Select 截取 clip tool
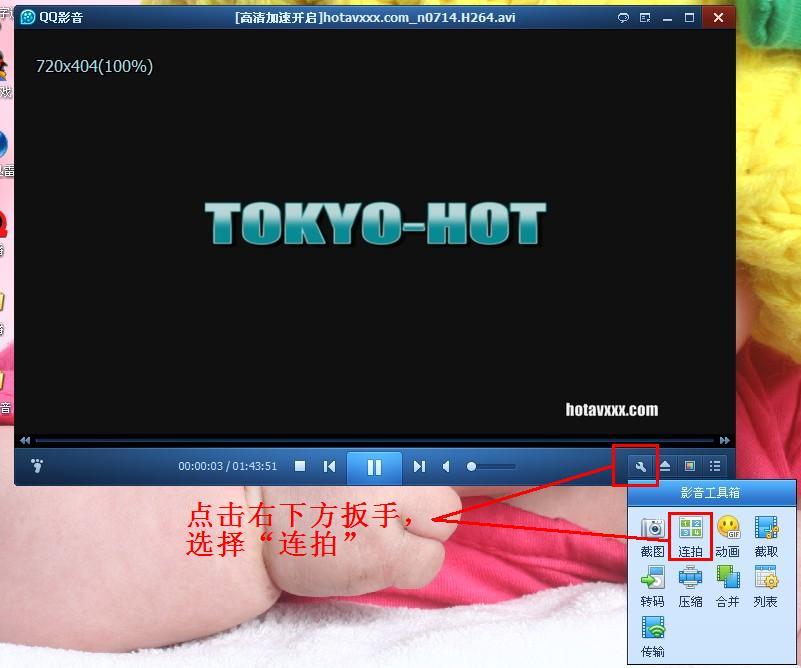Viewport: 801px width, 668px height. pyautogui.click(x=766, y=537)
